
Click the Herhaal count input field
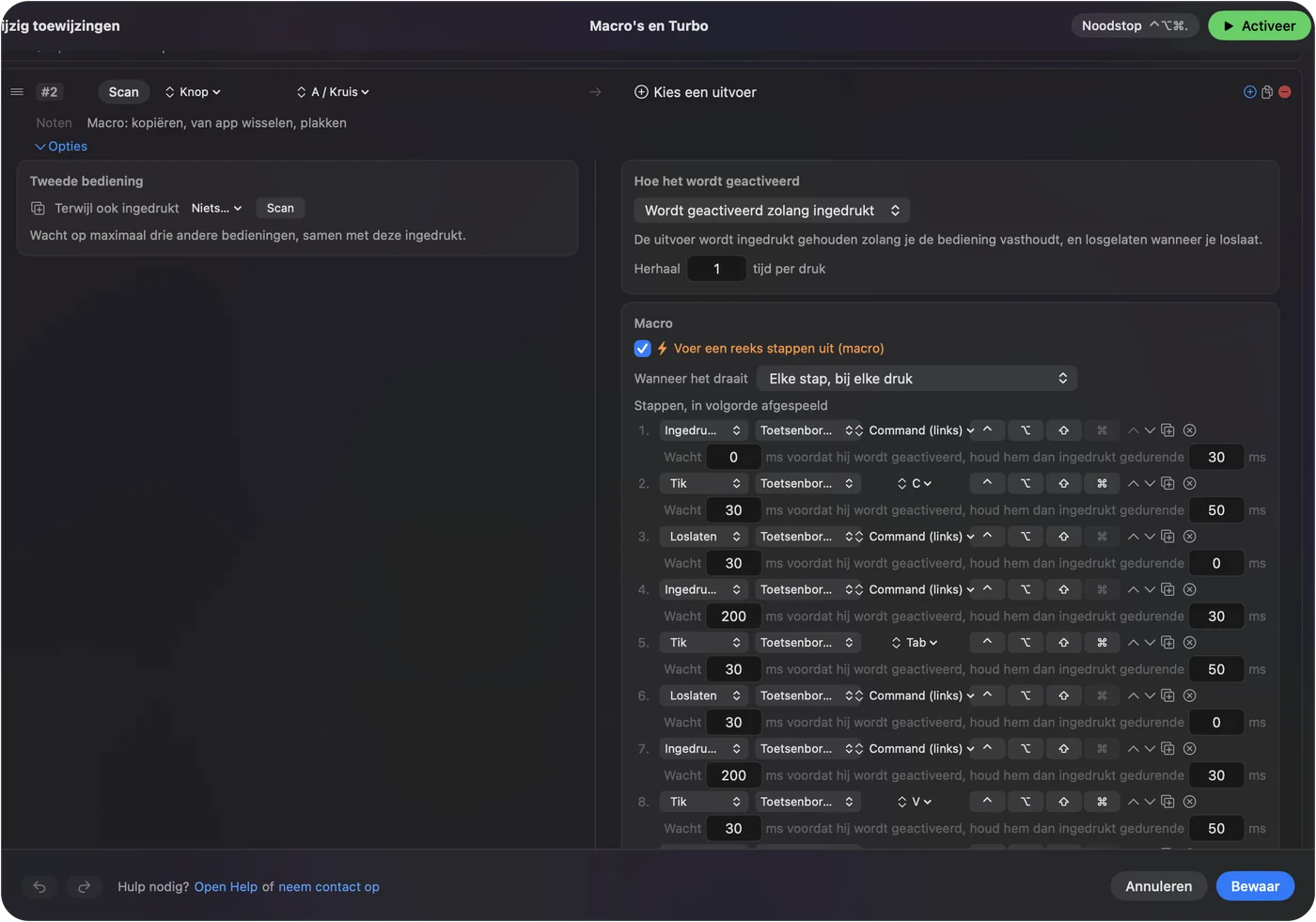click(x=716, y=269)
